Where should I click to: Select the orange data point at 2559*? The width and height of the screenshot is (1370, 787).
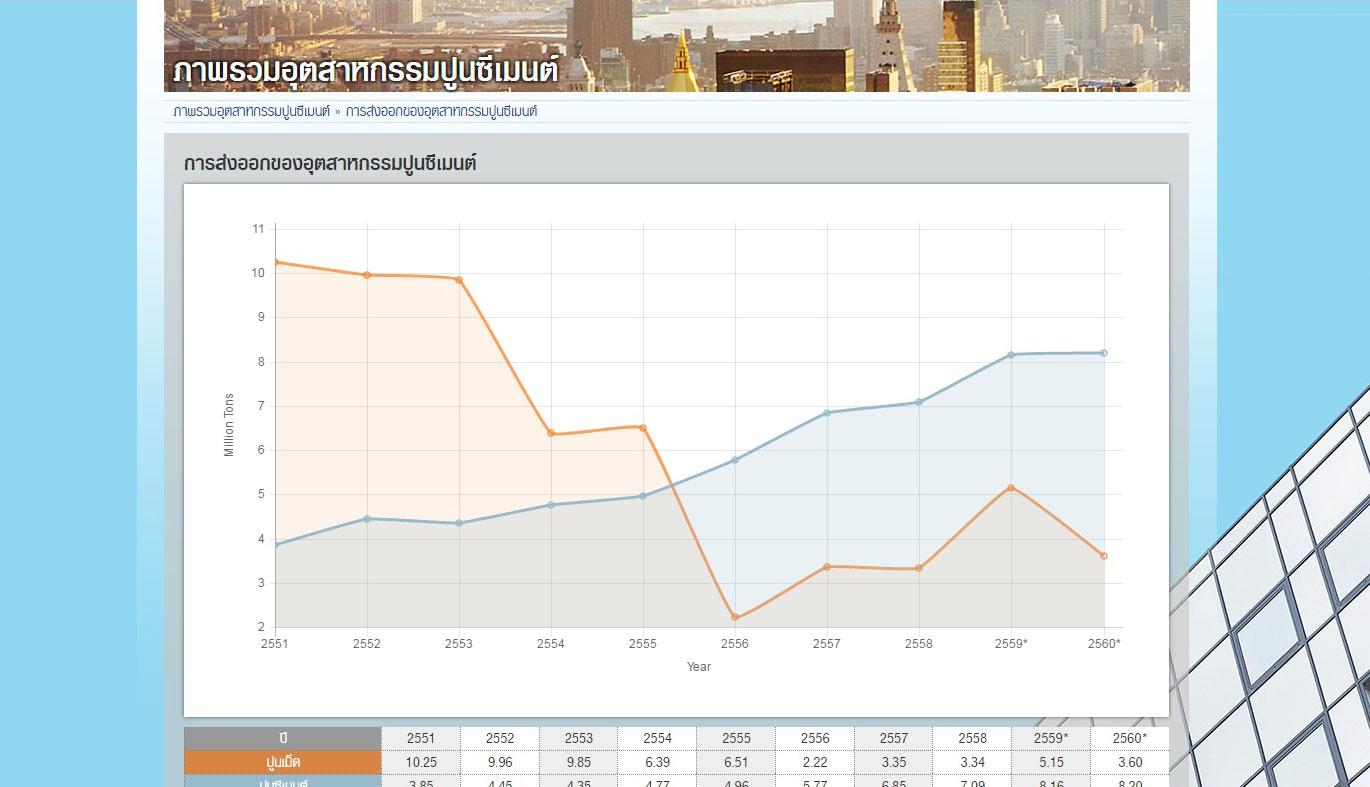(x=1011, y=488)
